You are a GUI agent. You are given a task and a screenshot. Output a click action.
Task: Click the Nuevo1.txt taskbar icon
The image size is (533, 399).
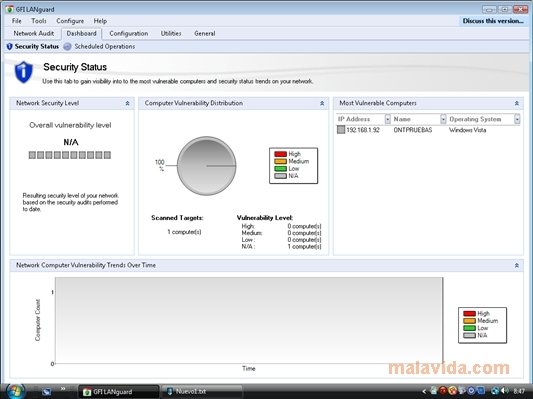click(x=170, y=392)
